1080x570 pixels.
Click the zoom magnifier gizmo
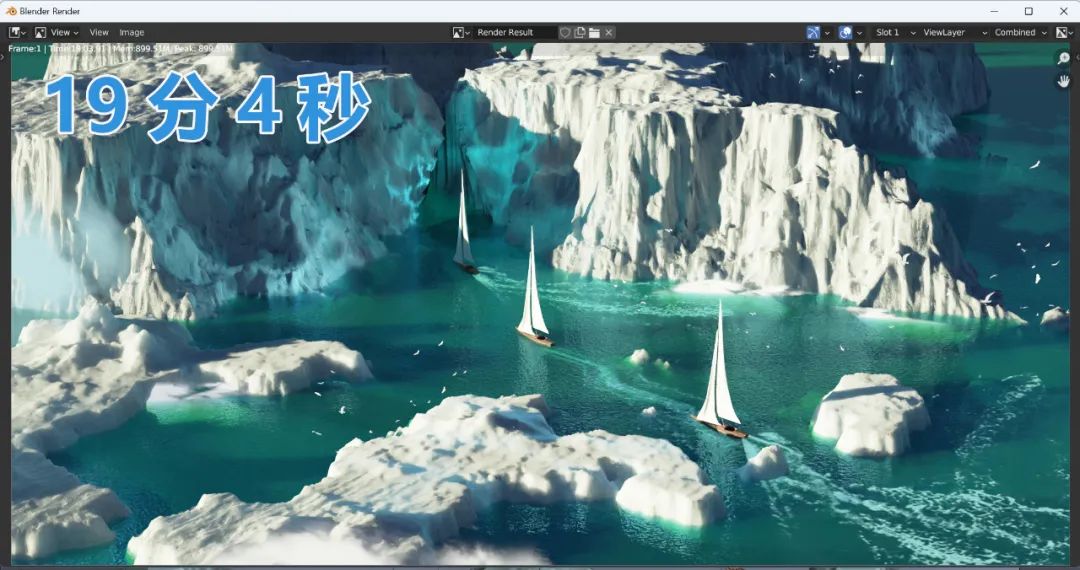point(1063,59)
